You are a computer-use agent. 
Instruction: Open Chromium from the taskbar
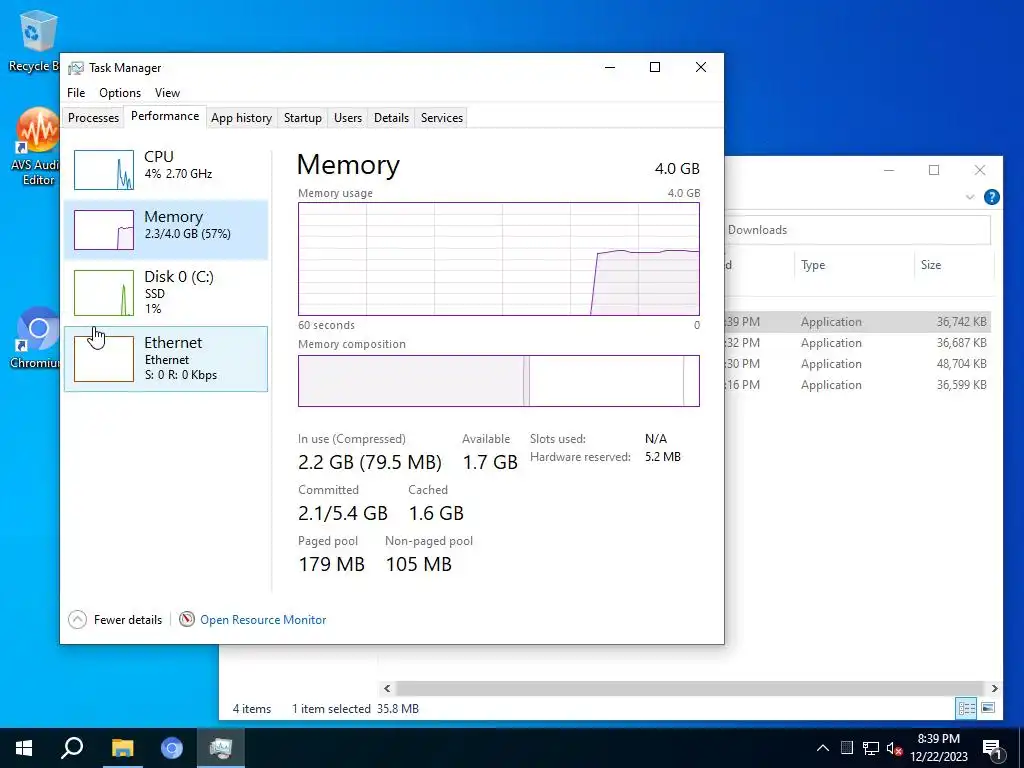172,748
